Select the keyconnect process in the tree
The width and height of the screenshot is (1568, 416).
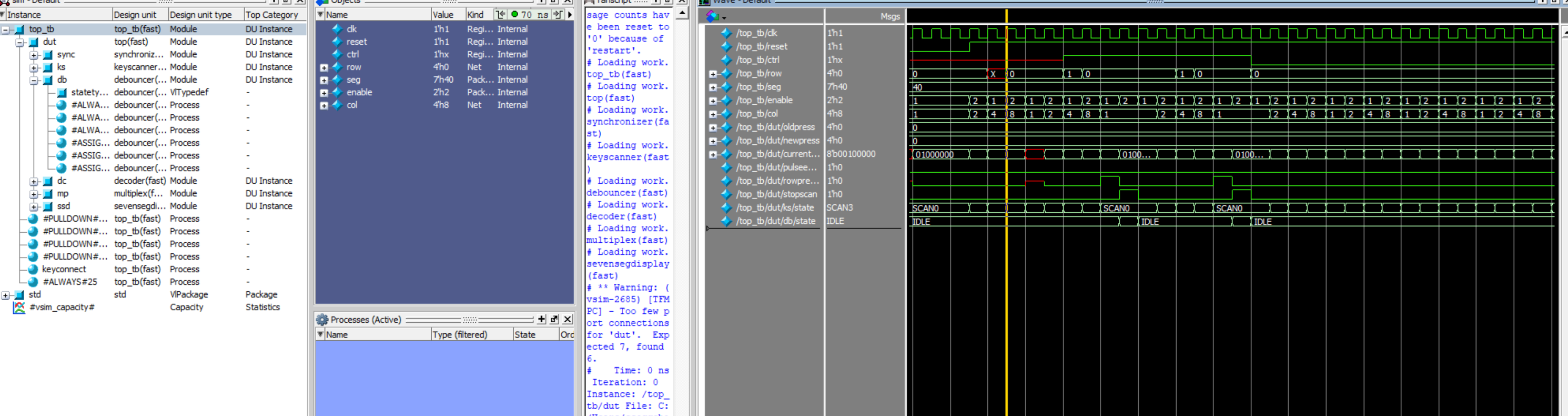[64, 269]
